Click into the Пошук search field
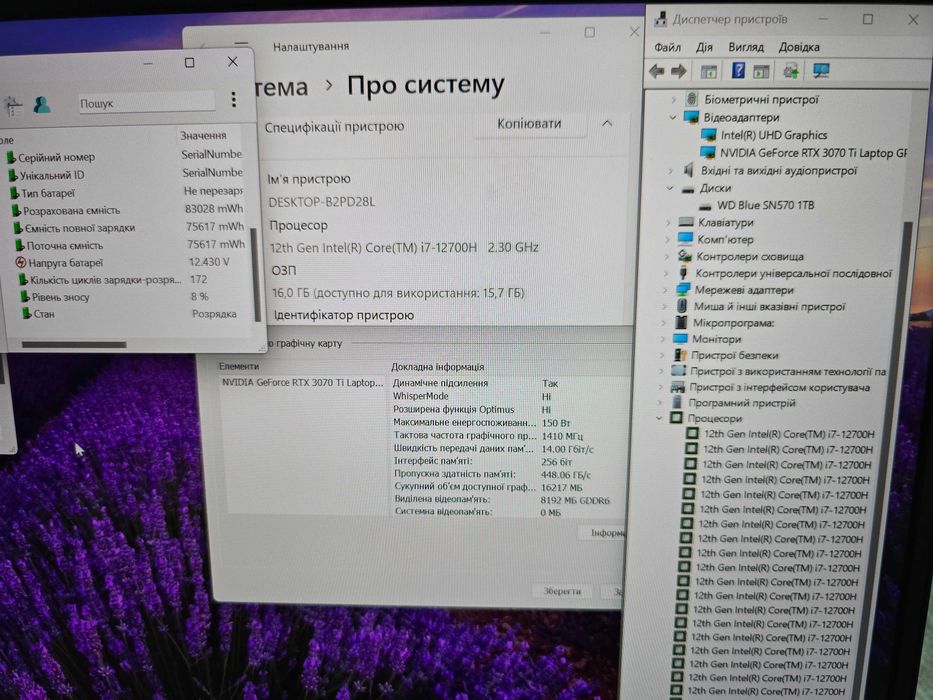933x700 pixels. (146, 103)
